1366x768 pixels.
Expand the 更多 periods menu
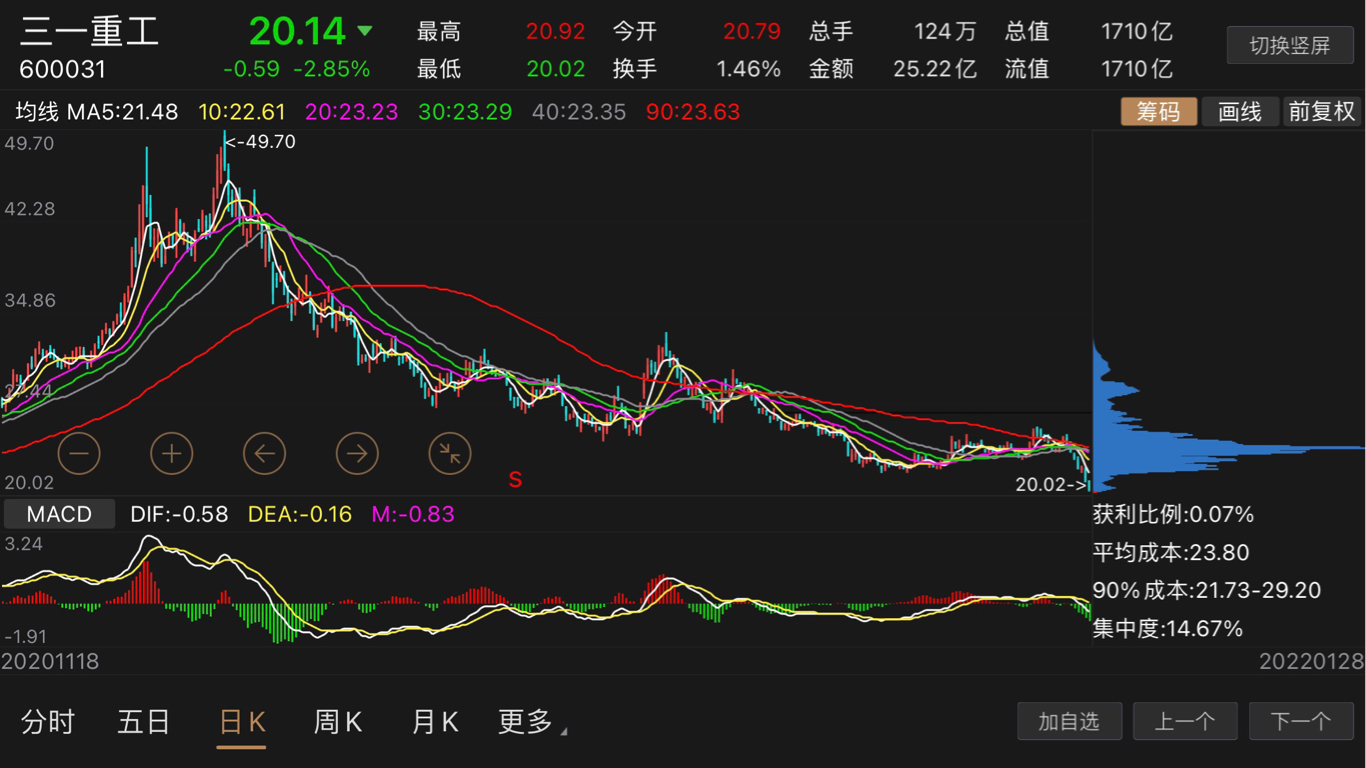[x=532, y=722]
